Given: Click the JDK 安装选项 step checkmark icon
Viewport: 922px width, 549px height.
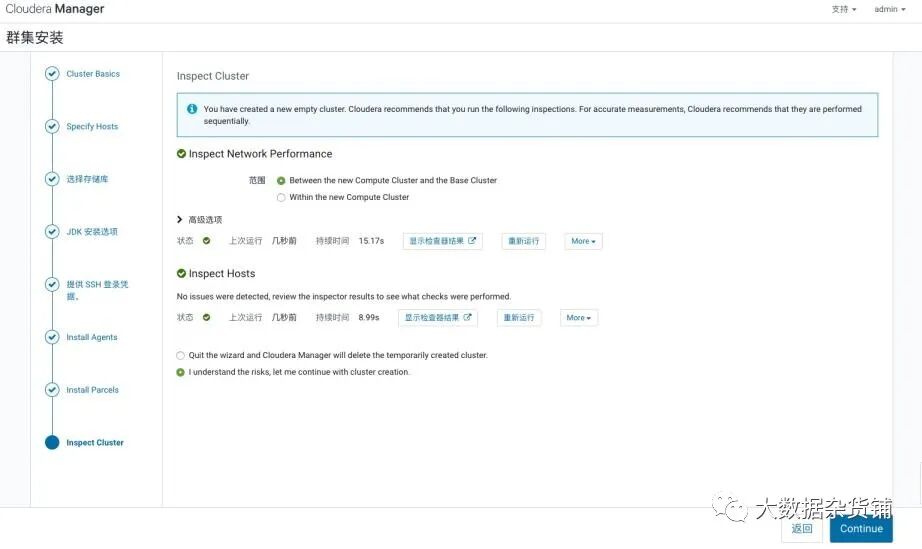Looking at the screenshot, I should (x=52, y=232).
